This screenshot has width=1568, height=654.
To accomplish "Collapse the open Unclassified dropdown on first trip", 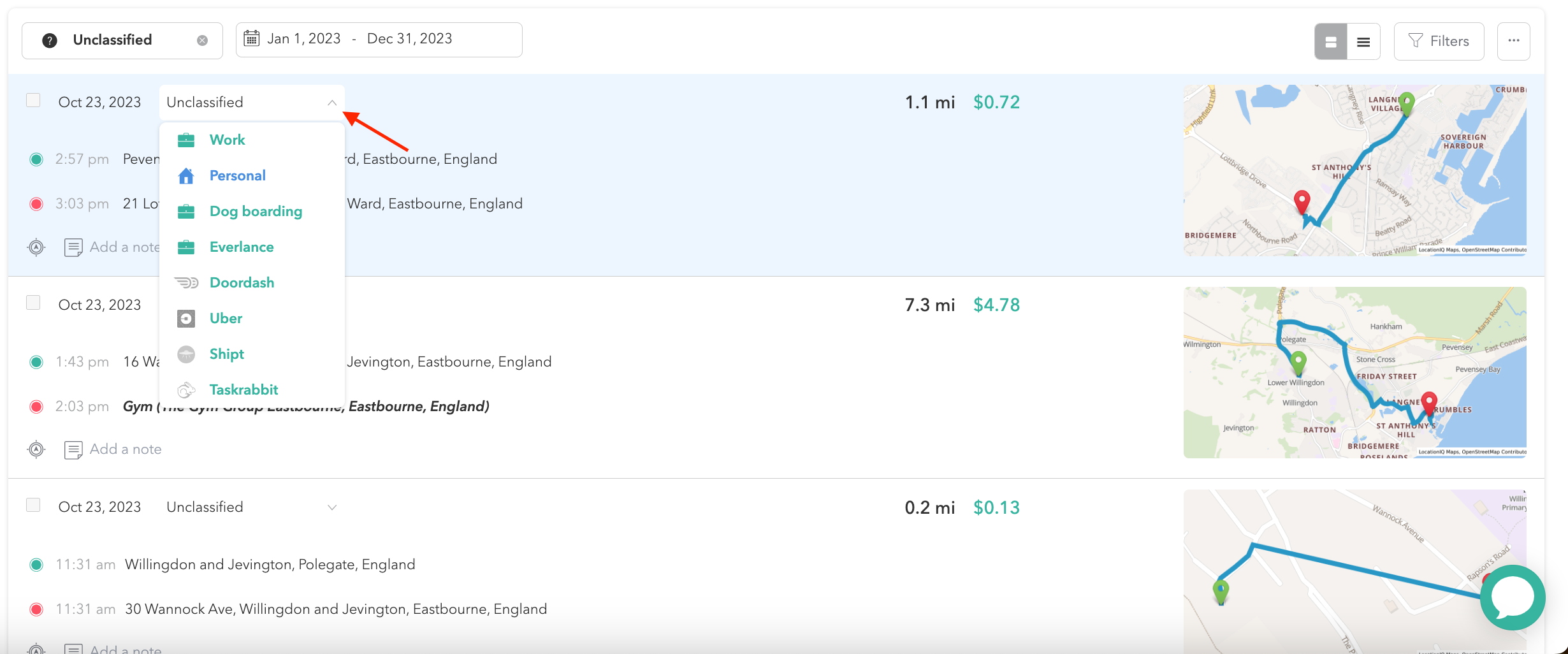I will click(x=331, y=103).
